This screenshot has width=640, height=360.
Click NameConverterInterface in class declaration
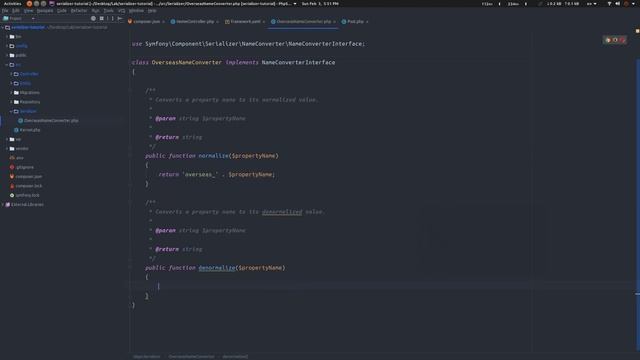coord(298,62)
